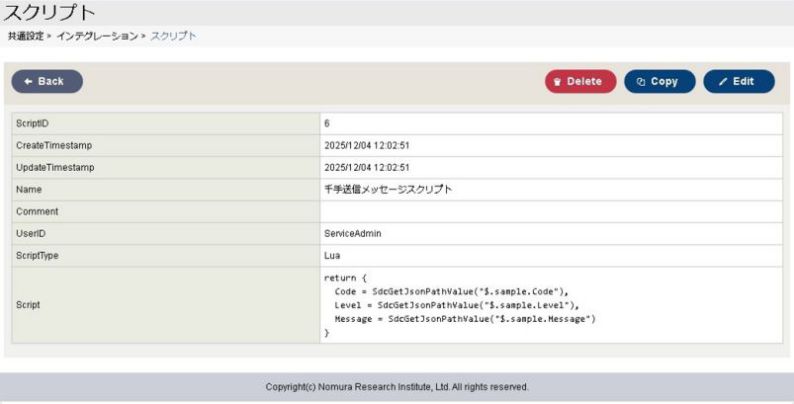Click the Script row label
The width and height of the screenshot is (794, 404).
click(28, 305)
